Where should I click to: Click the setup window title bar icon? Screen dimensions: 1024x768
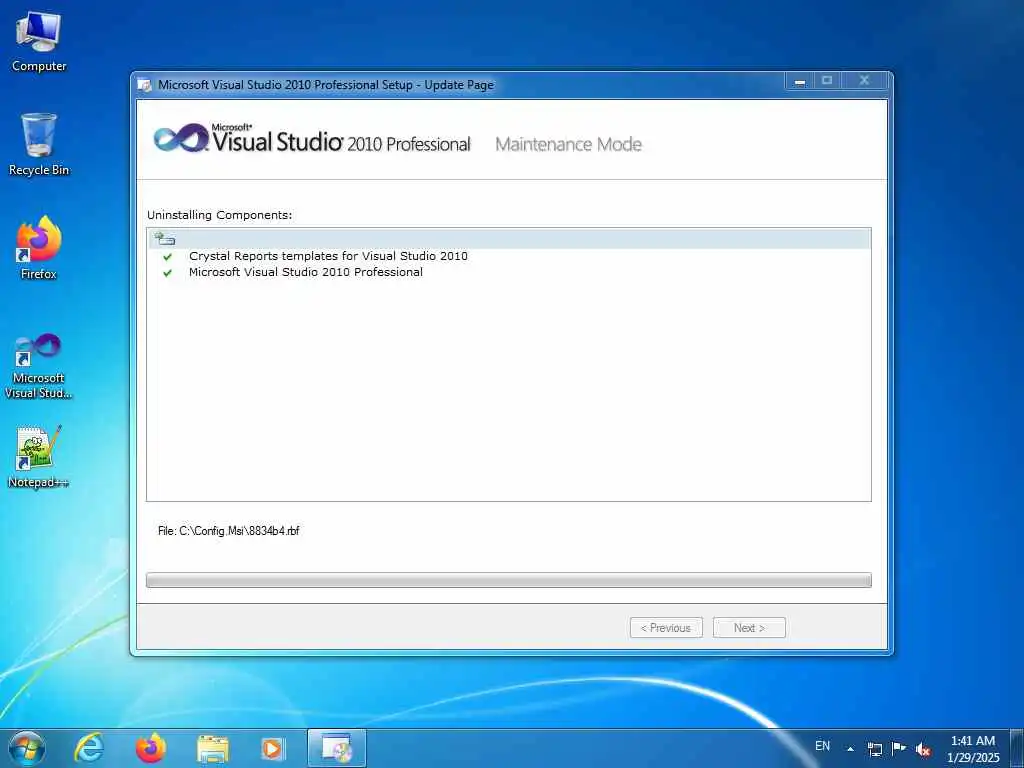(144, 85)
